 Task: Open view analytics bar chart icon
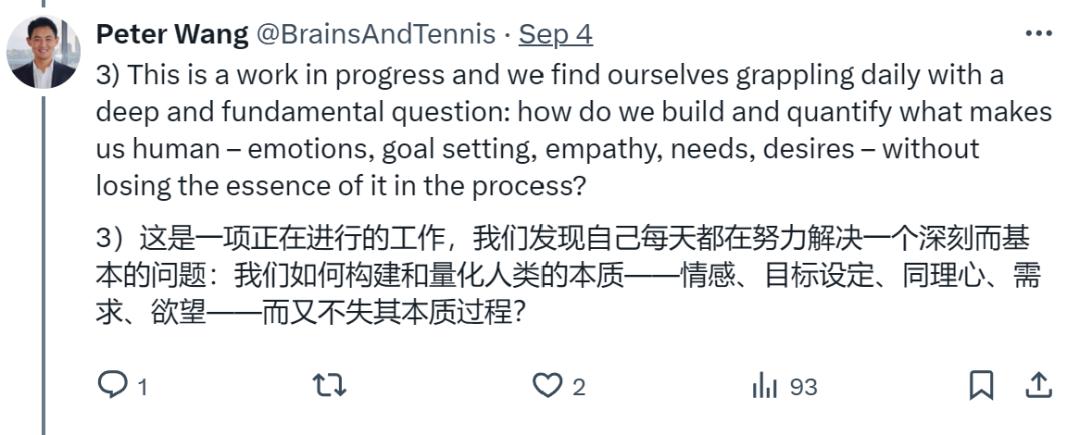765,386
